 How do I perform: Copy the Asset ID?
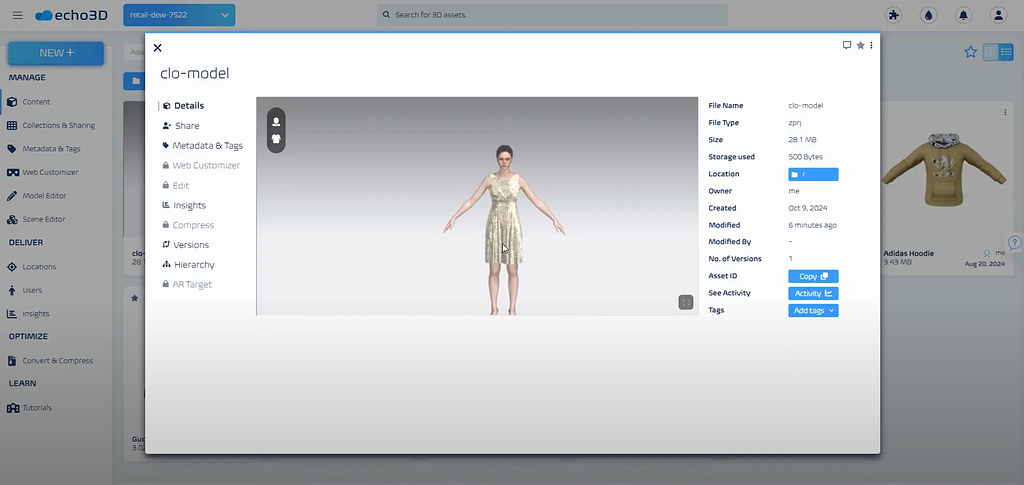(x=813, y=276)
